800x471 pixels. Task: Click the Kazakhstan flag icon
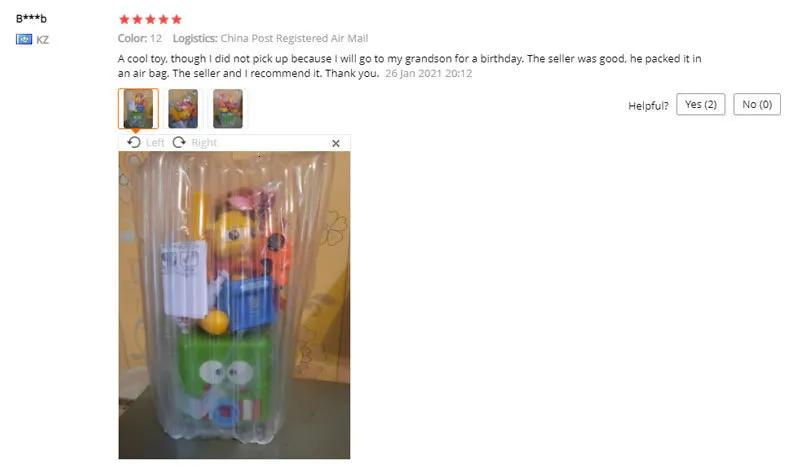pyautogui.click(x=24, y=39)
